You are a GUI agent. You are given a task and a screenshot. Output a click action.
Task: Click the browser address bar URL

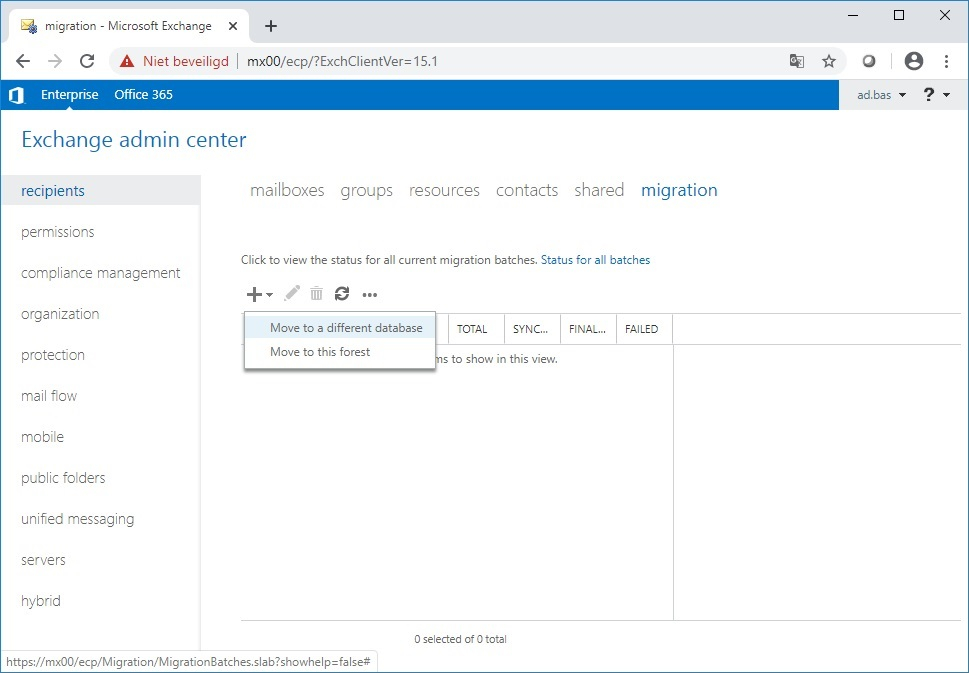pyautogui.click(x=342, y=61)
